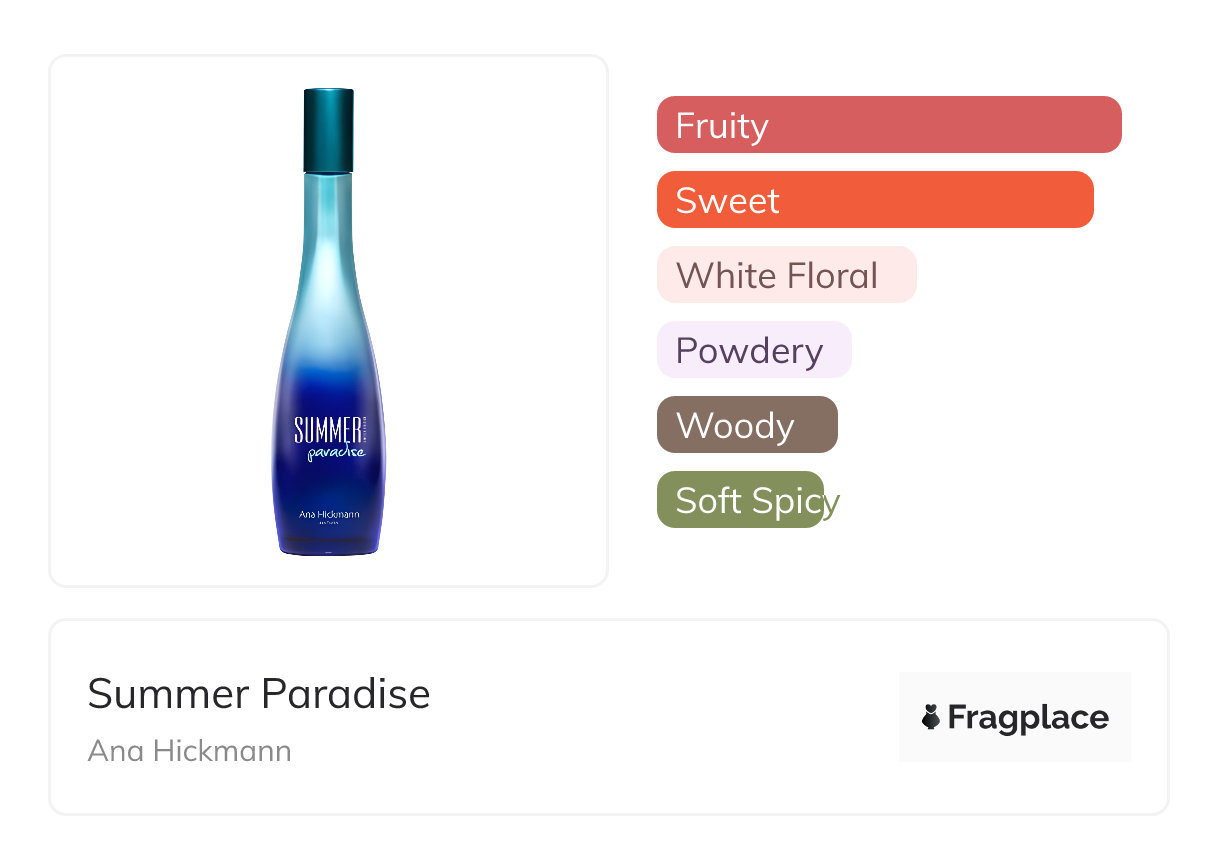The image size is (1218, 864).
Task: Click the letter y overflowing Soft Spicy bar
Action: click(831, 503)
